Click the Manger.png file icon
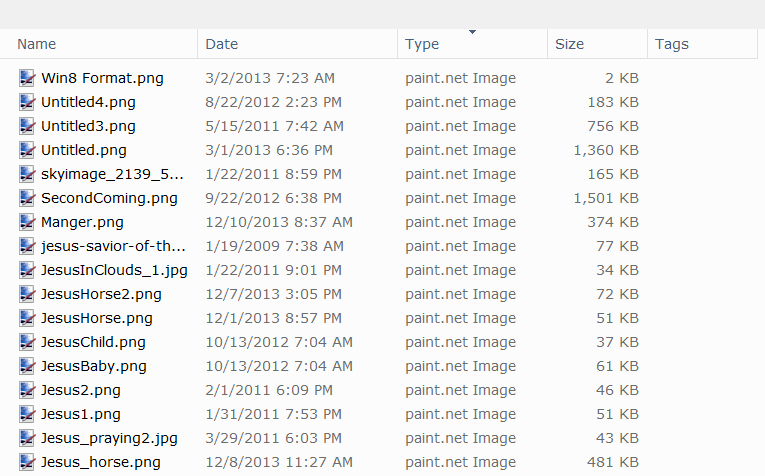The image size is (765, 476). (x=27, y=222)
